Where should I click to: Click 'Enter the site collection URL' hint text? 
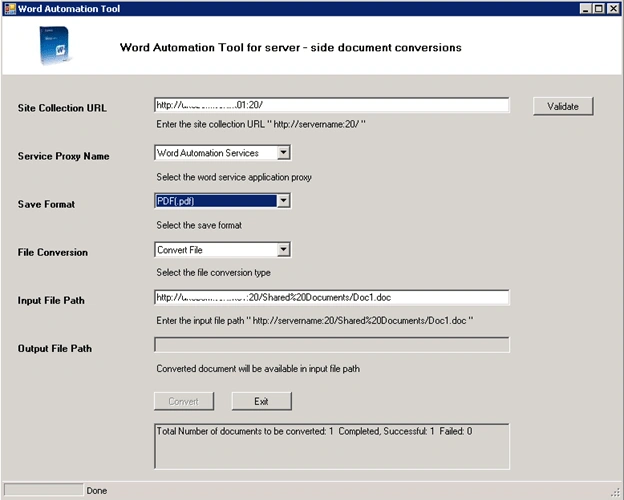(261, 124)
